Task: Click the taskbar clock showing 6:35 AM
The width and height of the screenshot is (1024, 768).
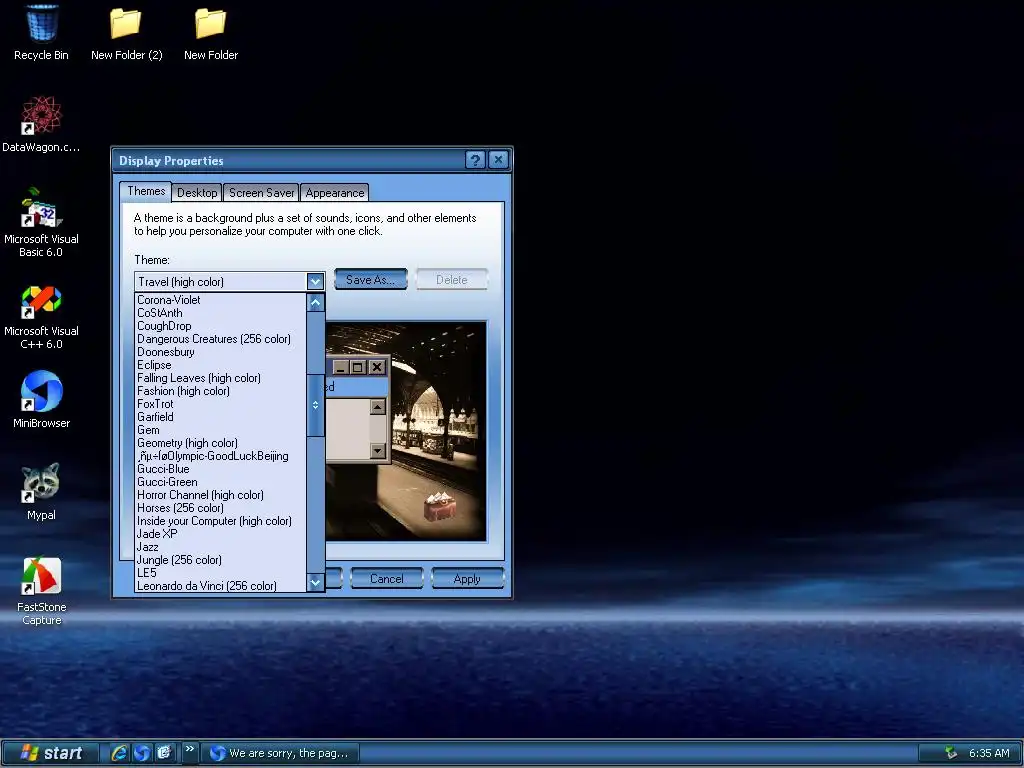Action: pos(989,753)
